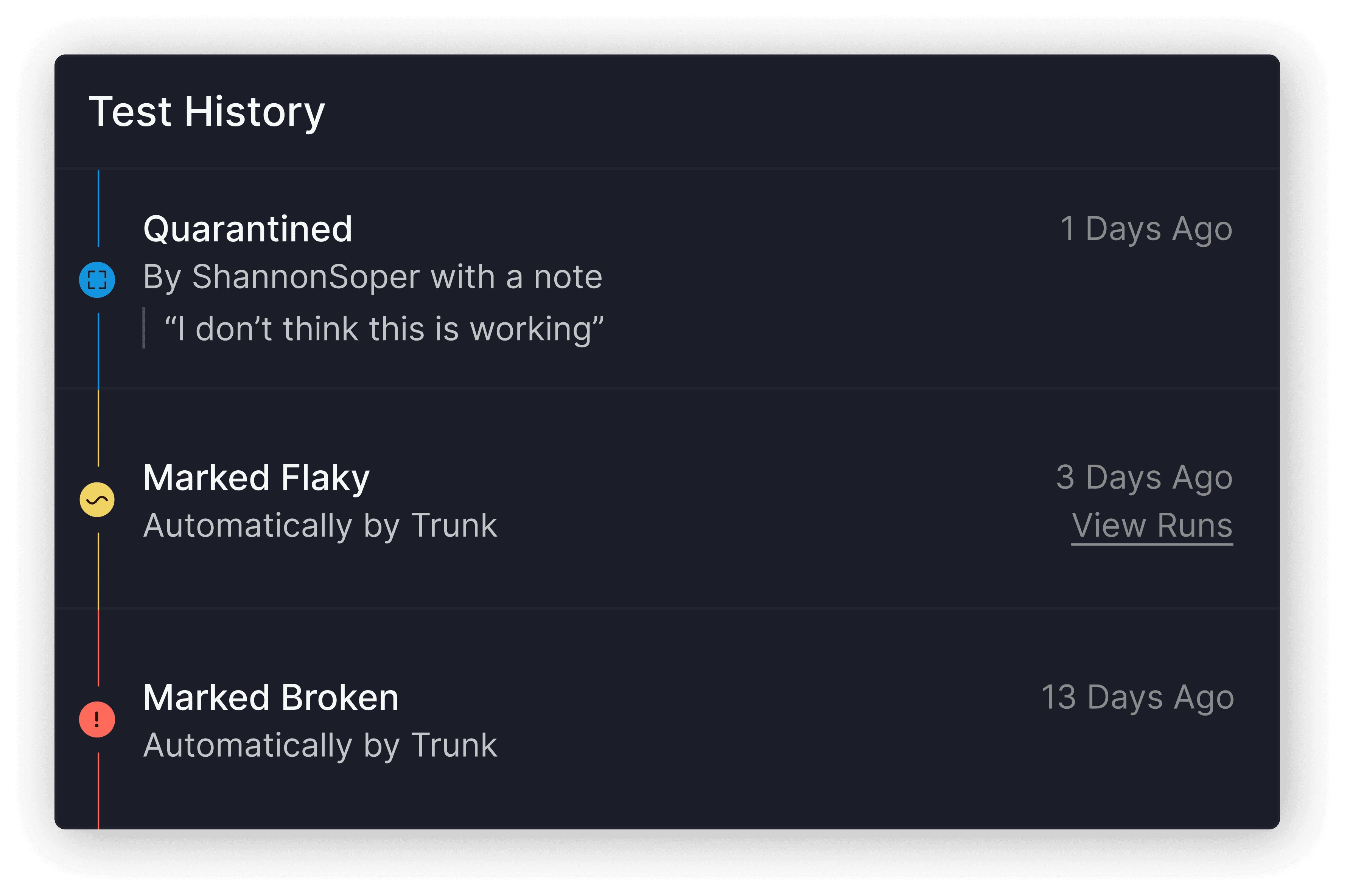Open the View Runs link
Viewport: 1347px width, 896px height.
(1152, 526)
